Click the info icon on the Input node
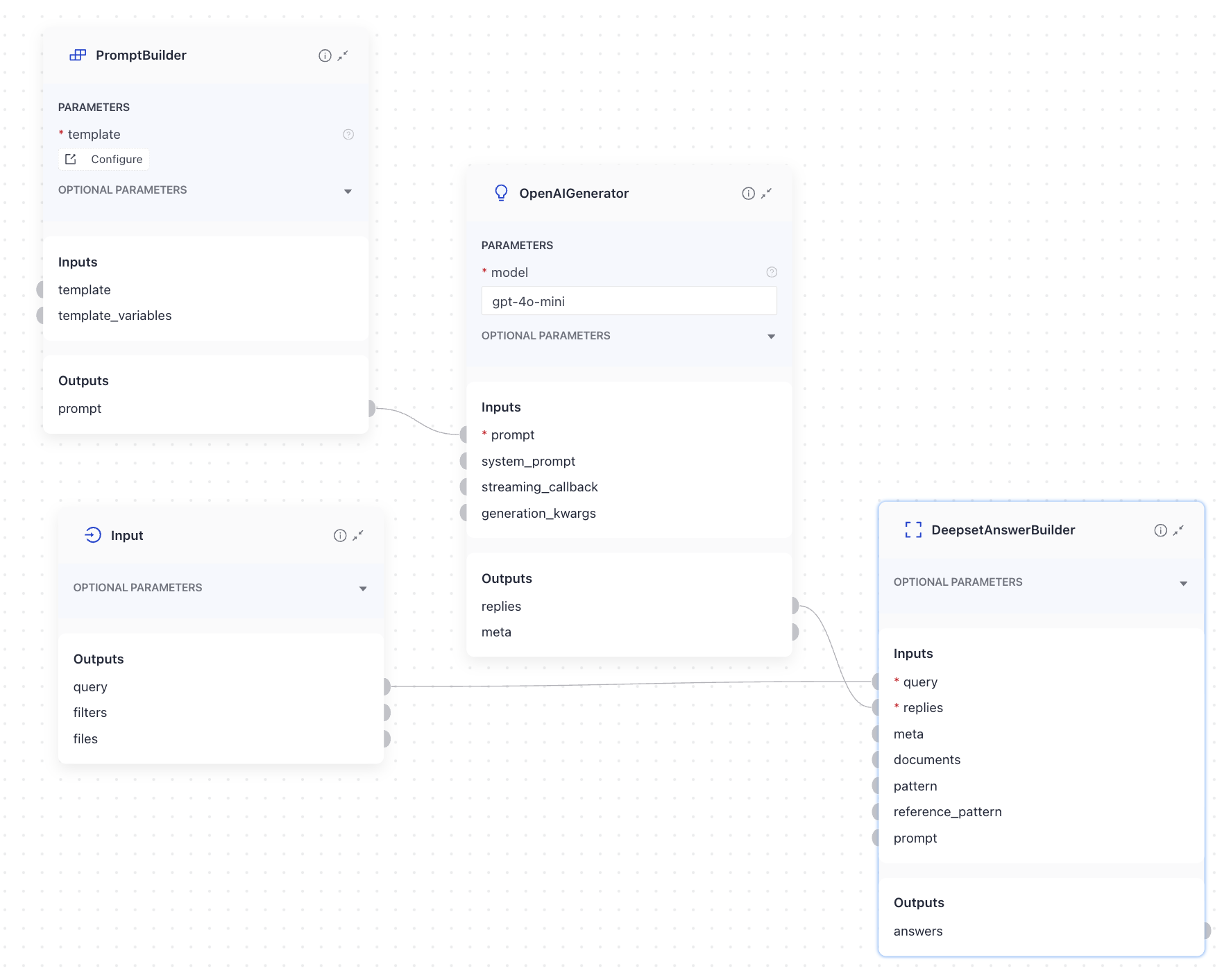Image resolution: width=1231 pixels, height=980 pixels. 339,535
